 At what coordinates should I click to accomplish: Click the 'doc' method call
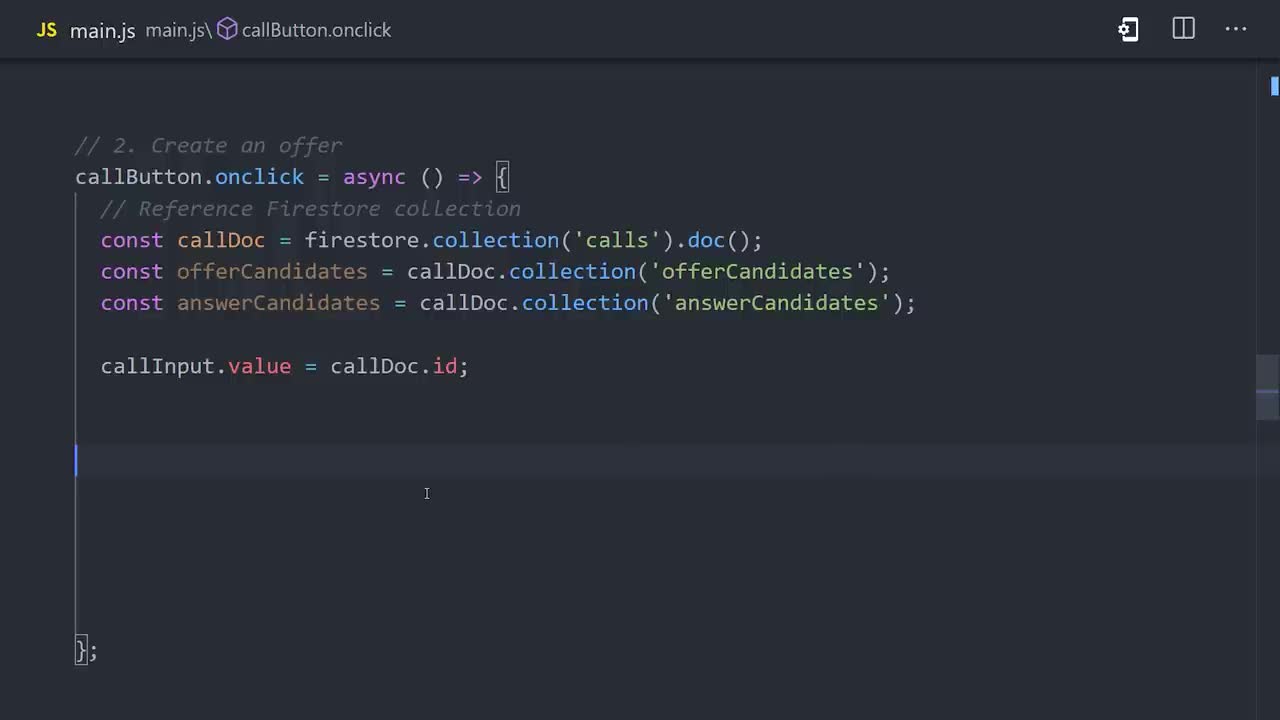pyautogui.click(x=706, y=240)
